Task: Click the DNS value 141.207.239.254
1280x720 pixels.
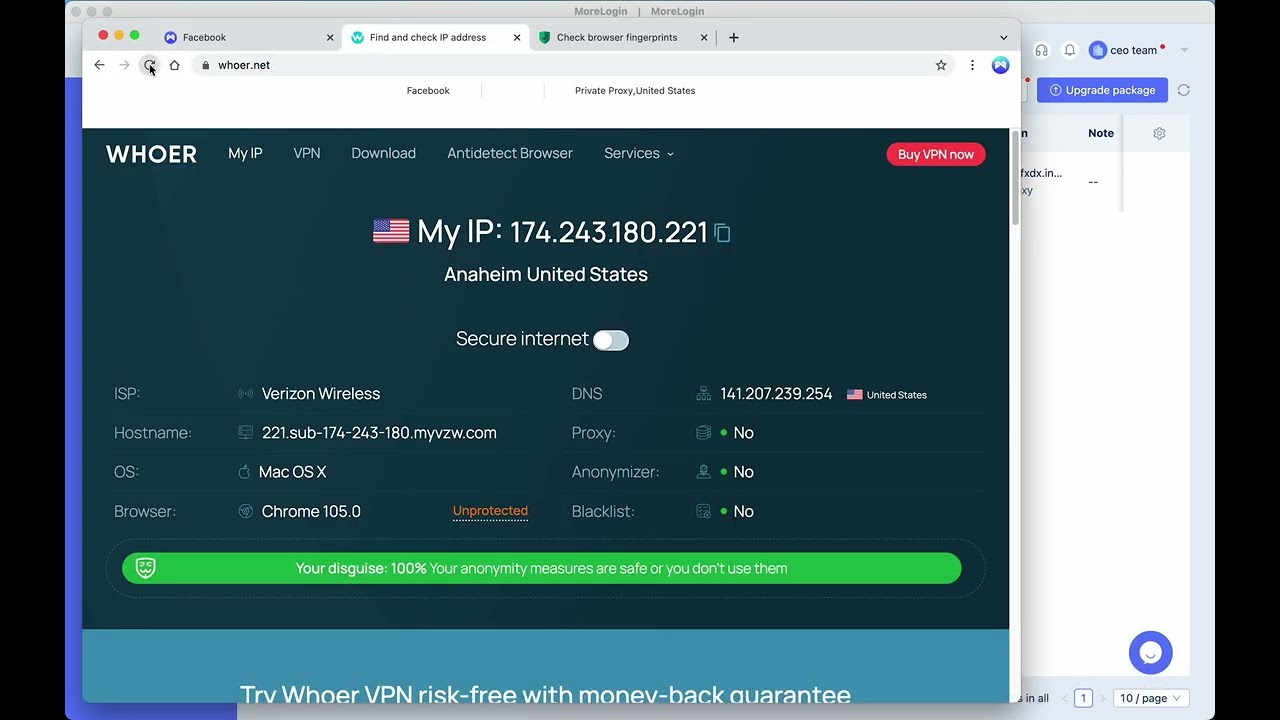Action: tap(776, 394)
